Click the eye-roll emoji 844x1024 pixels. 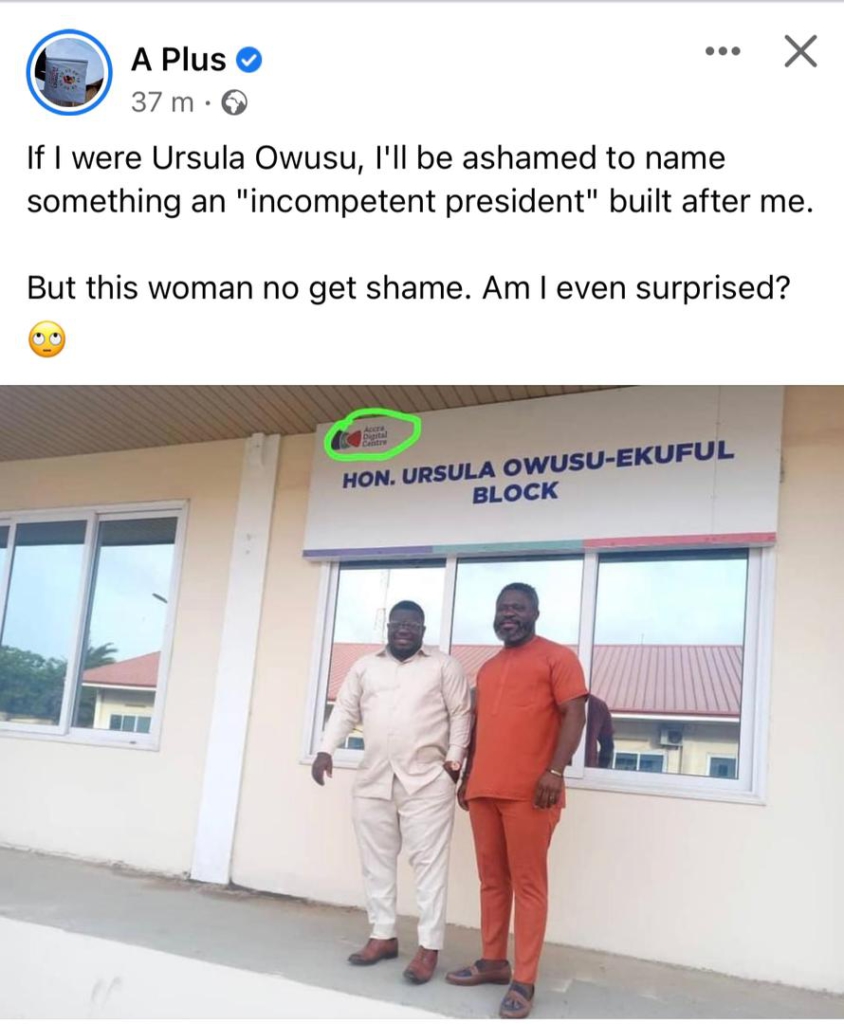tap(47, 340)
